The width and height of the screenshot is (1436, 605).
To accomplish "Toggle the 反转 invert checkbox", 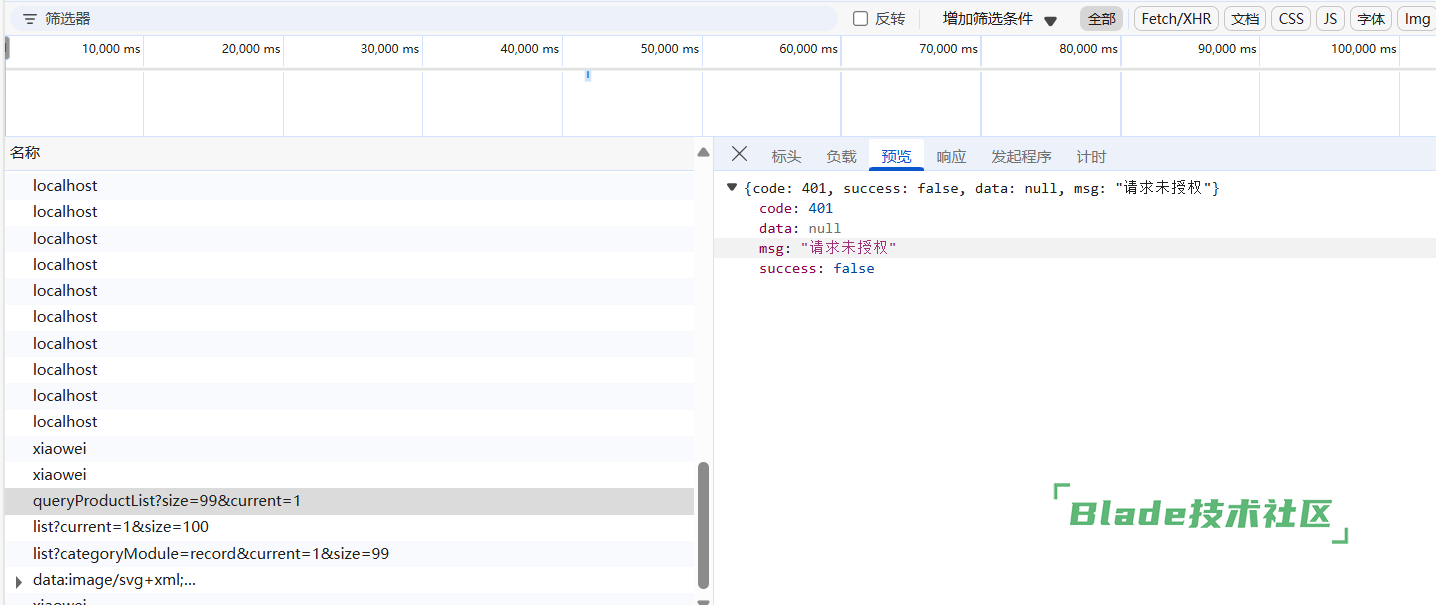I will tap(860, 19).
